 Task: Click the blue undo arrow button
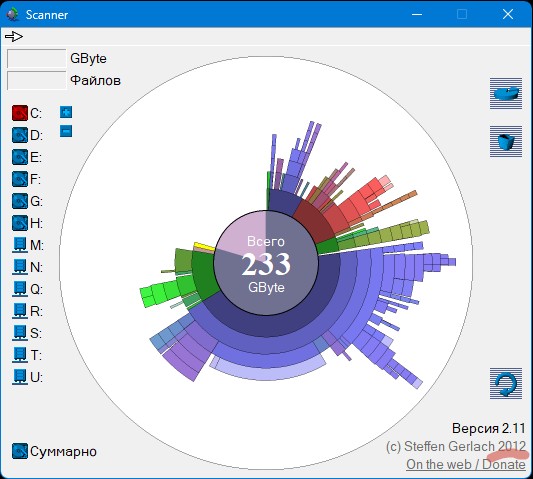tap(506, 383)
